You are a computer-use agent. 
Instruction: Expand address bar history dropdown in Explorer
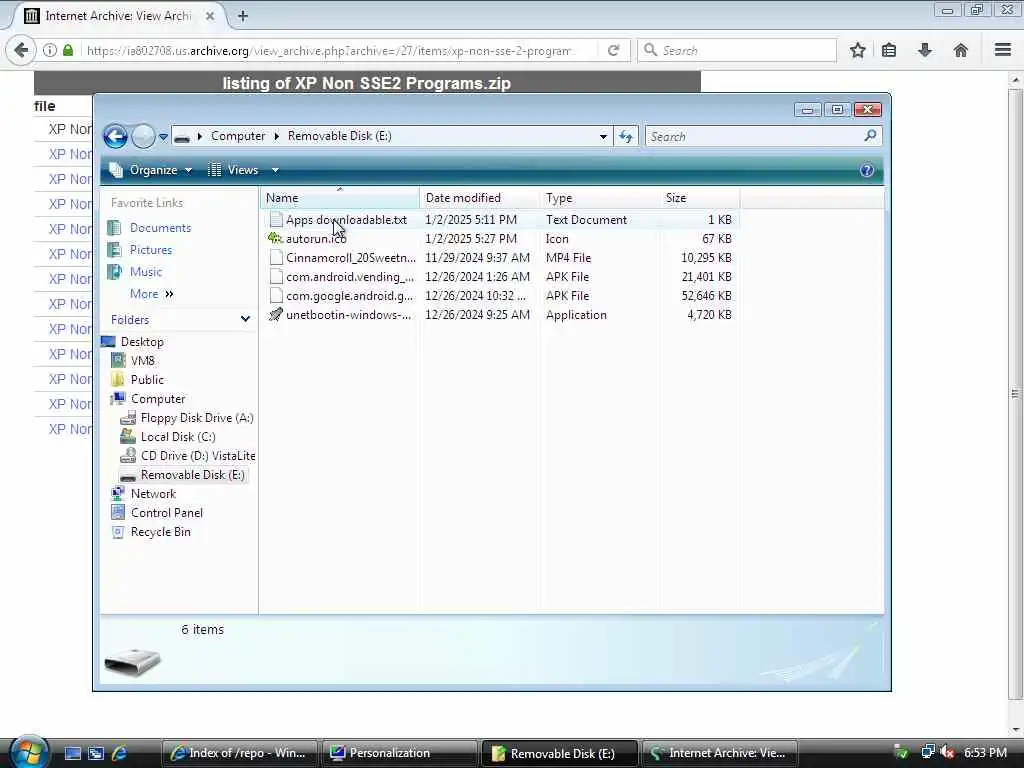click(x=603, y=136)
